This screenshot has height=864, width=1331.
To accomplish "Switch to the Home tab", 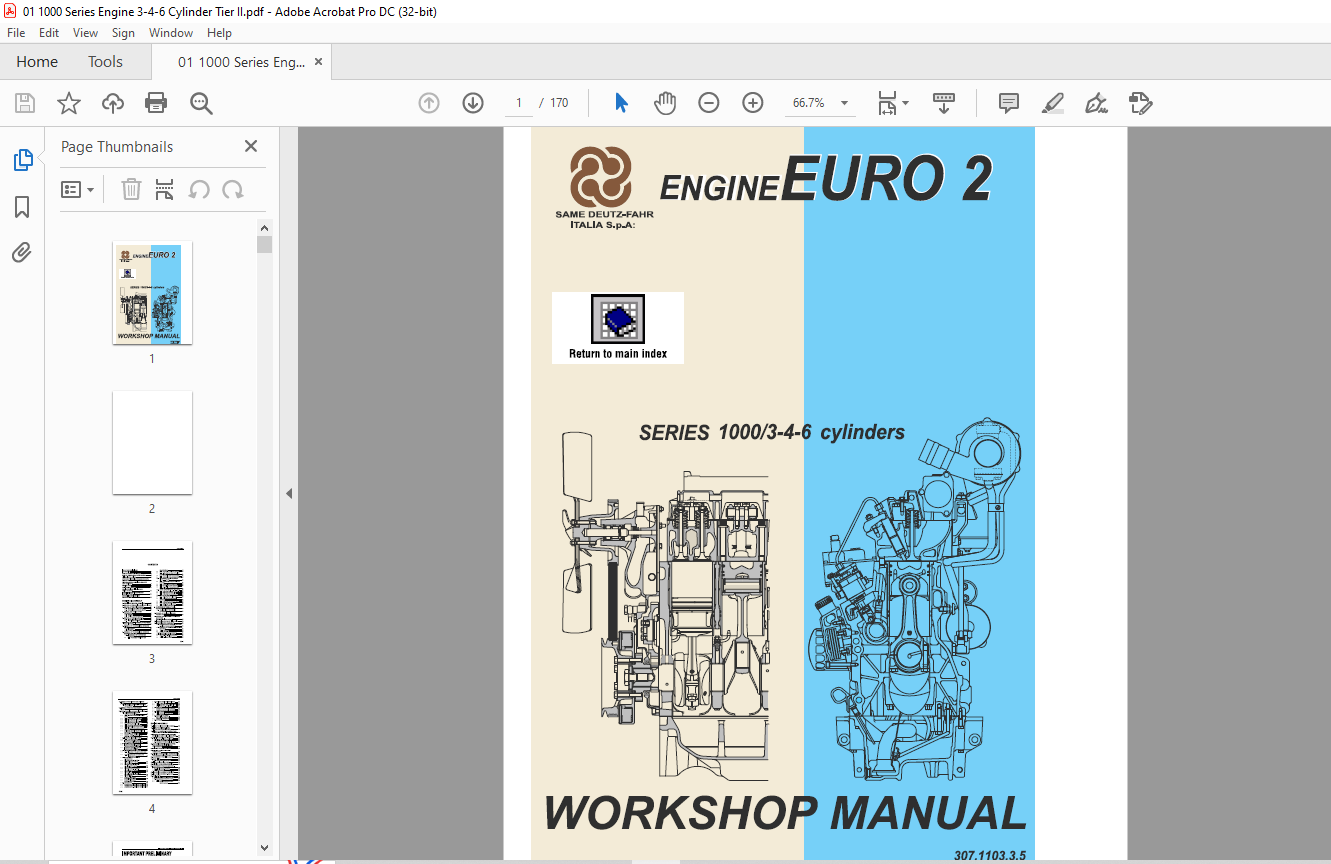I will click(x=37, y=62).
